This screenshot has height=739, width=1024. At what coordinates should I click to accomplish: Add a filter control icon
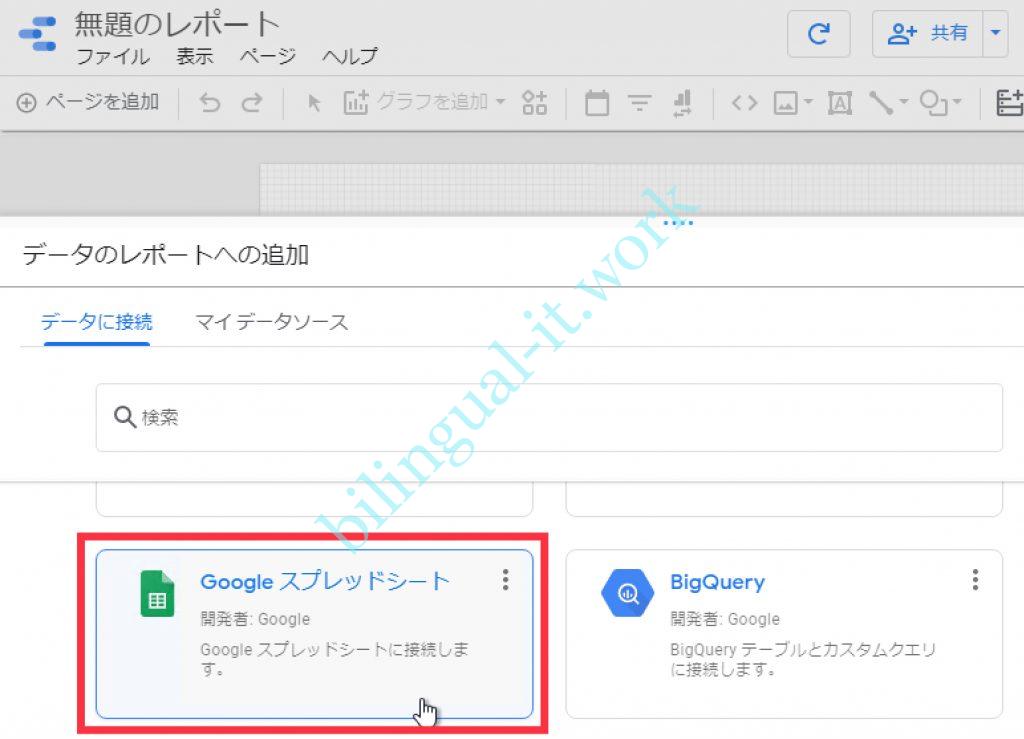pyautogui.click(x=640, y=102)
